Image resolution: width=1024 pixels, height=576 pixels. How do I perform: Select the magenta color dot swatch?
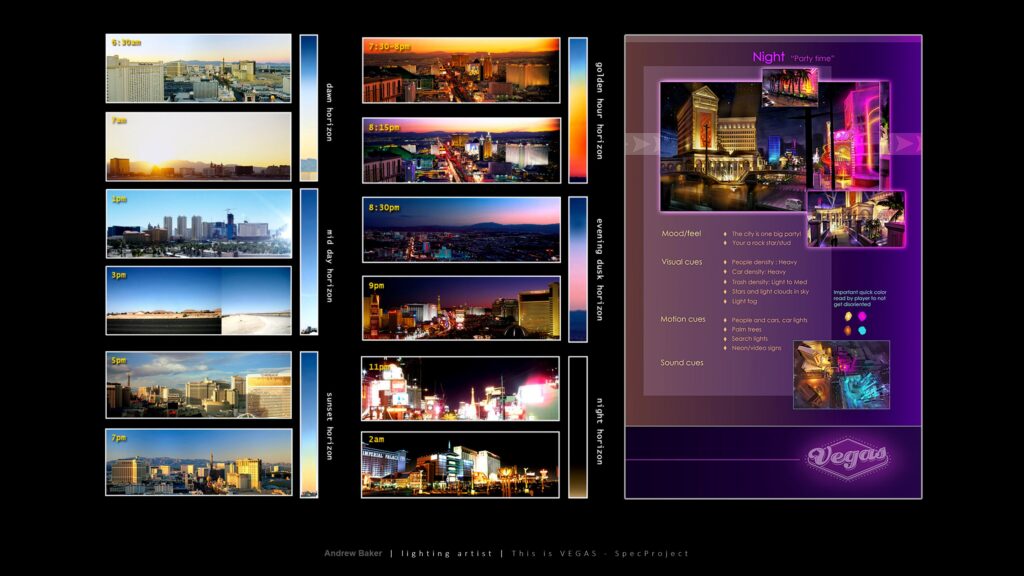pyautogui.click(x=862, y=317)
